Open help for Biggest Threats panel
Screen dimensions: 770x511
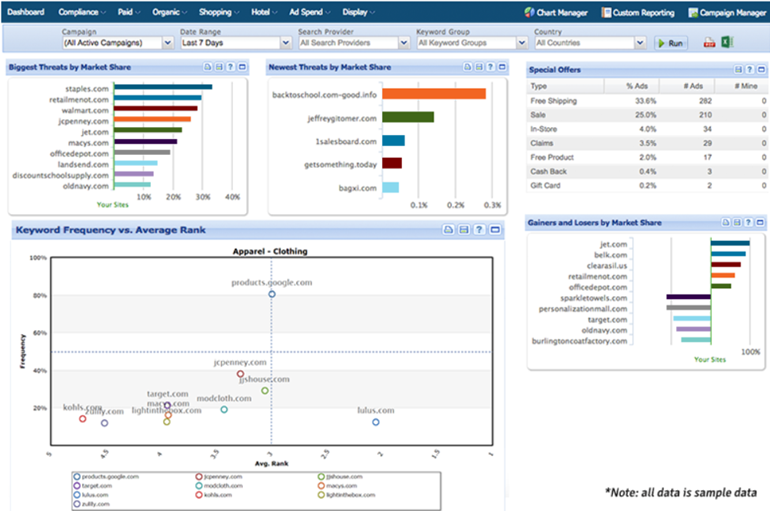230,67
